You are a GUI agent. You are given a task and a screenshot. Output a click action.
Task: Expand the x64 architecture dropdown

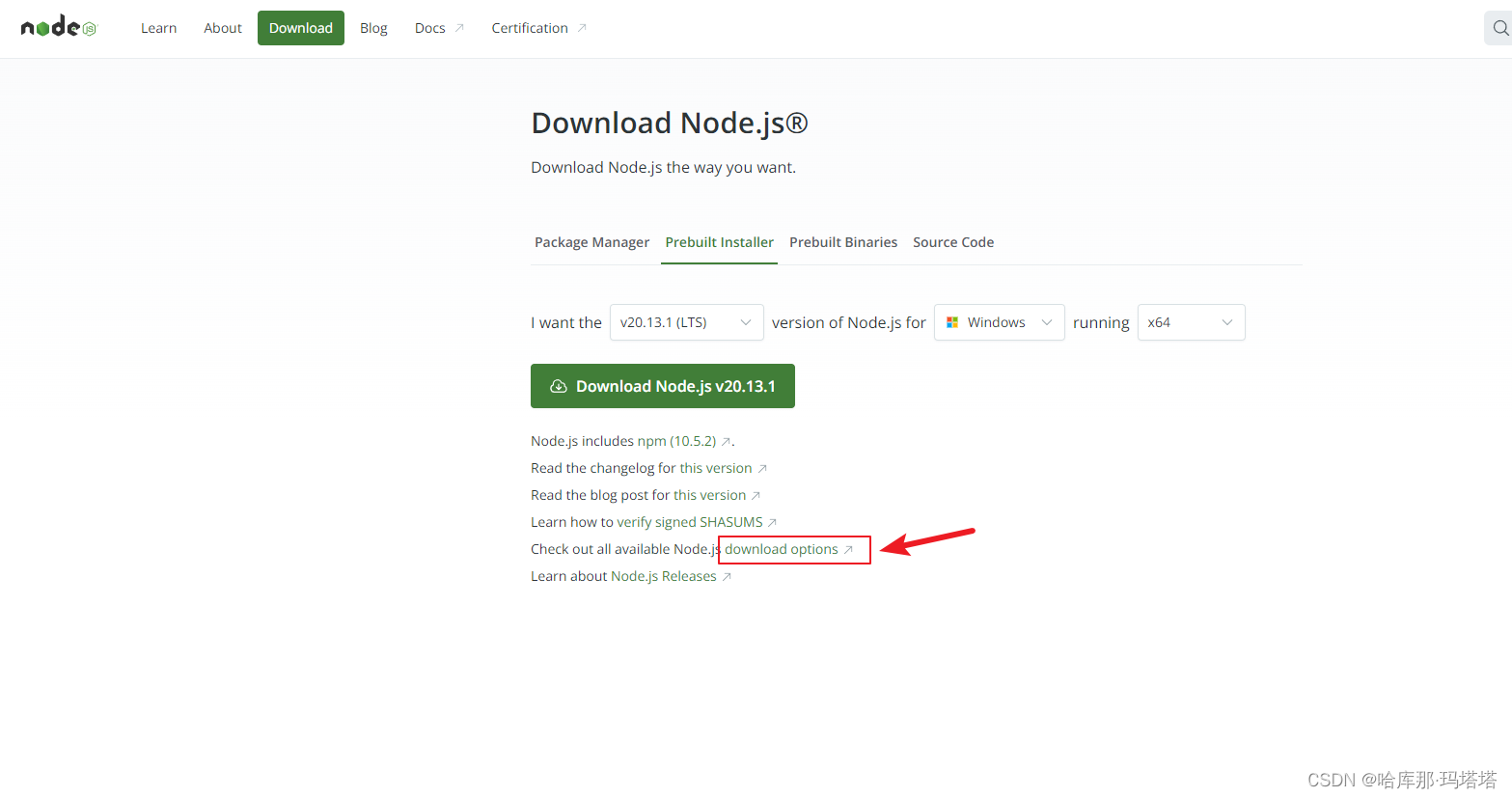tap(1192, 322)
